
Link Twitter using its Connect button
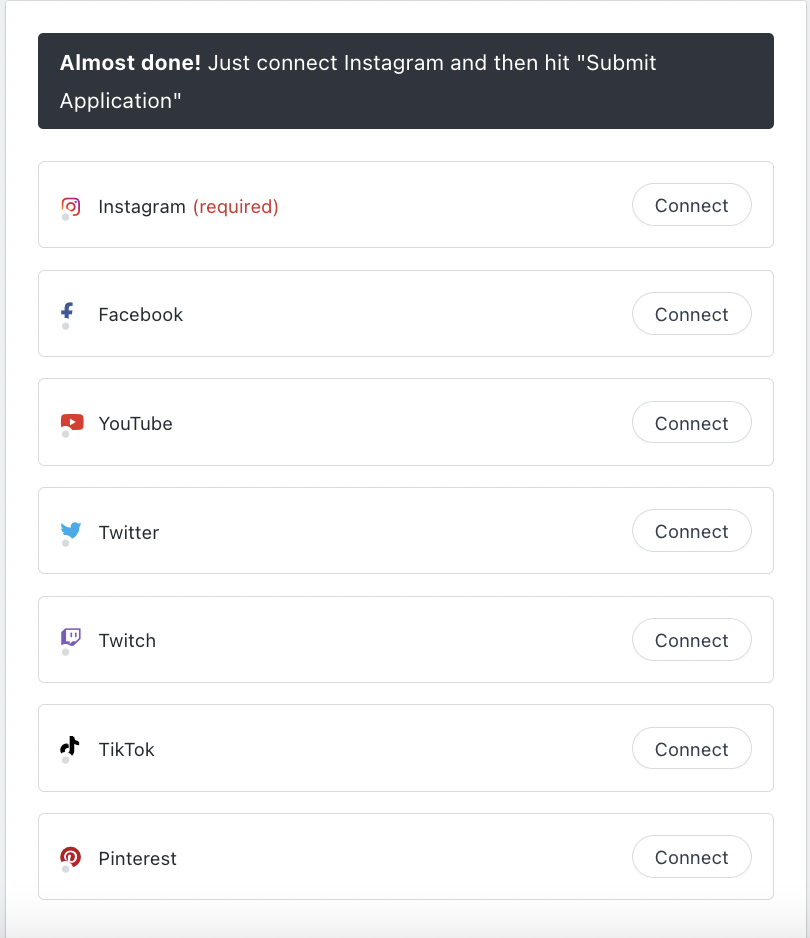[x=691, y=531]
